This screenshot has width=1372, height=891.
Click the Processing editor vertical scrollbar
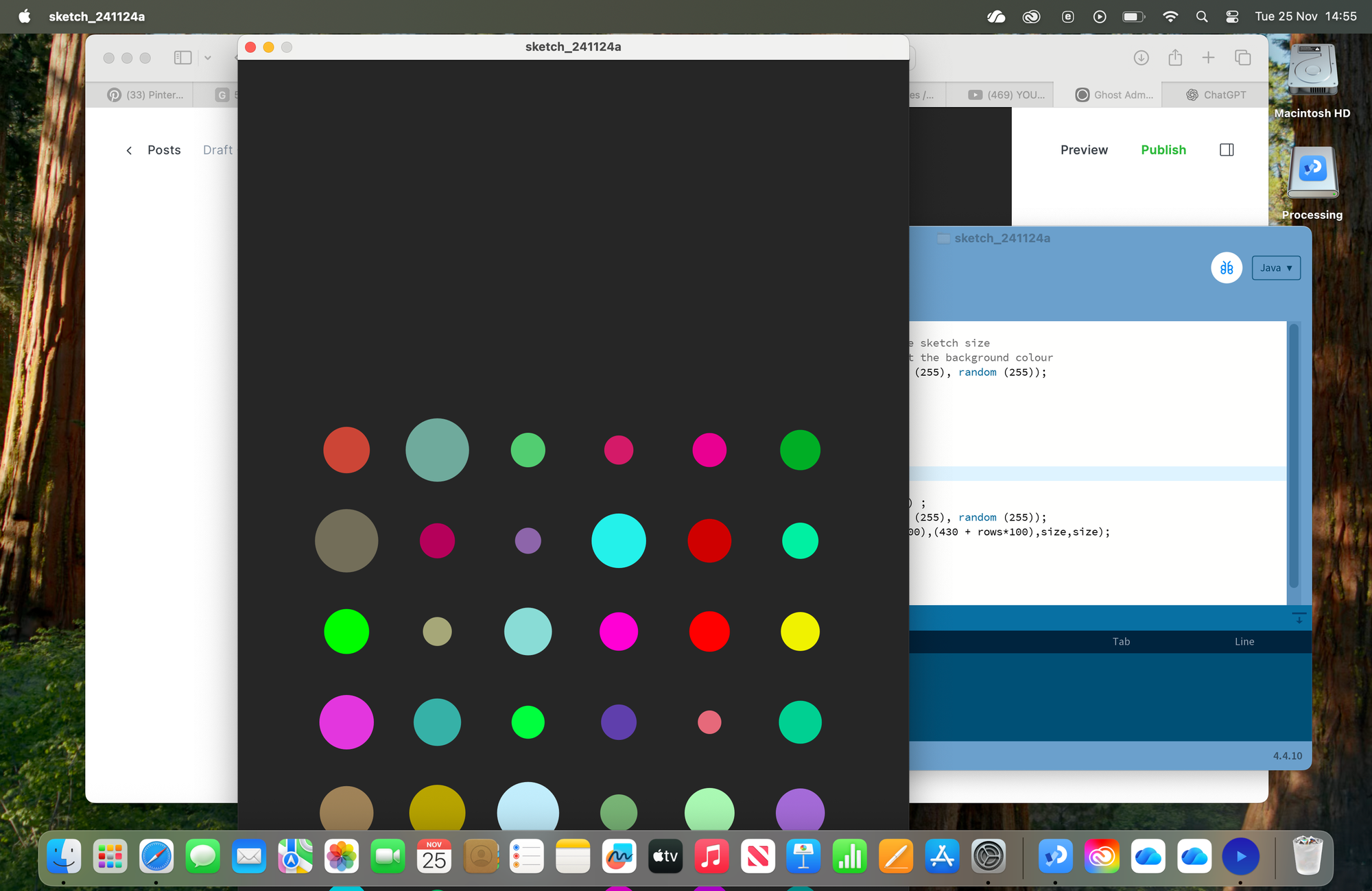(1294, 453)
